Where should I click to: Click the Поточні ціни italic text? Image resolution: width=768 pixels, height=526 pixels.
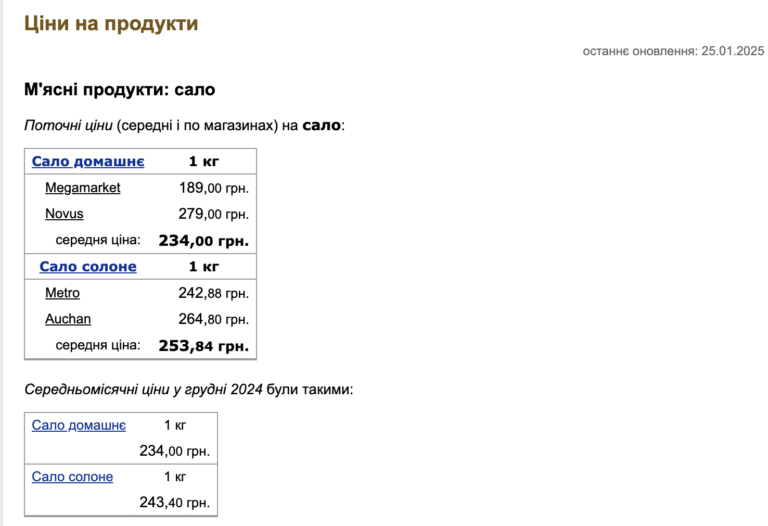pyautogui.click(x=69, y=125)
